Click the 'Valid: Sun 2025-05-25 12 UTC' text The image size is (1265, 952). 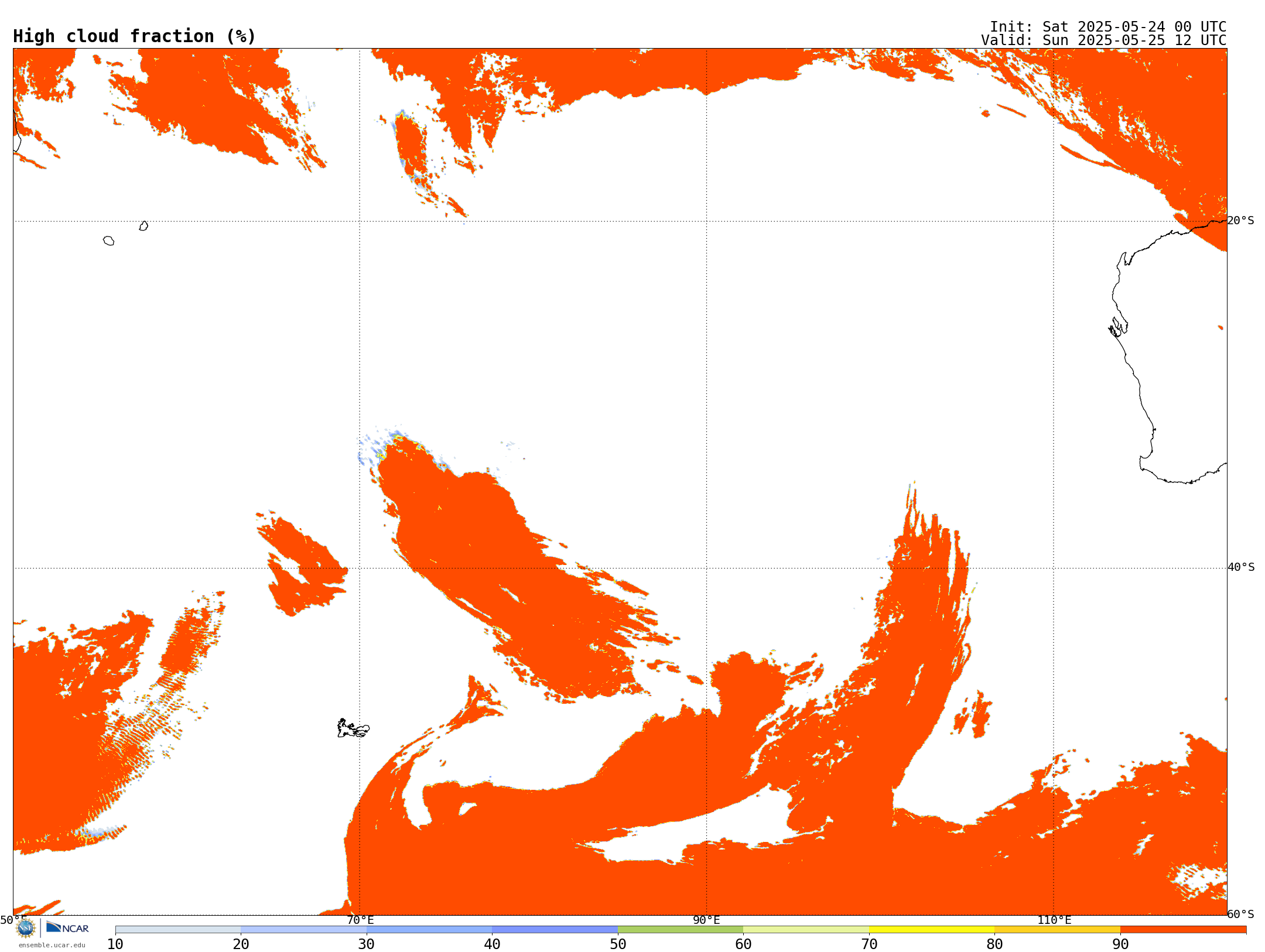[x=1103, y=40]
